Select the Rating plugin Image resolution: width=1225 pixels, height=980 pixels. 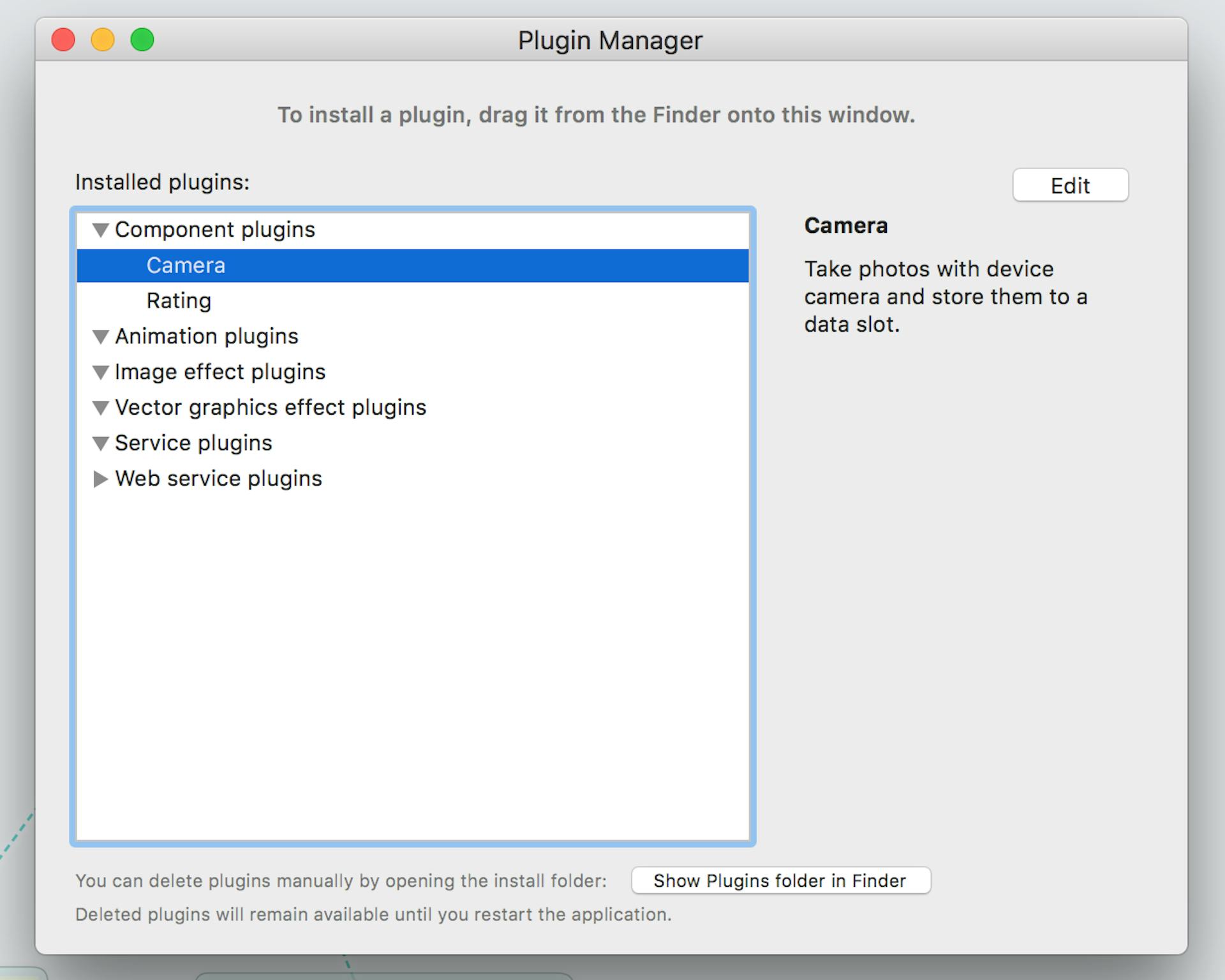[179, 301]
